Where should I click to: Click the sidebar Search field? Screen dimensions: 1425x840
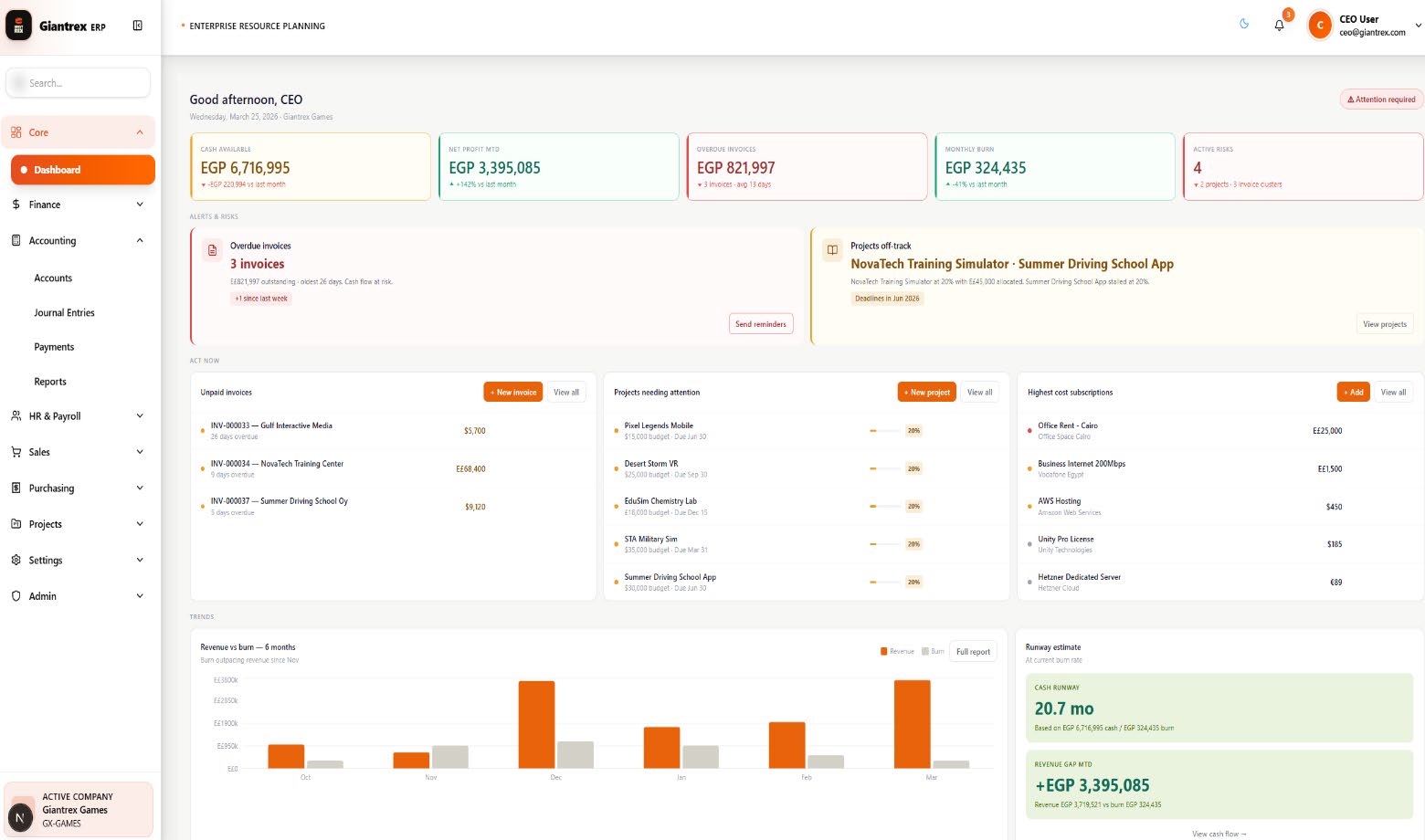pyautogui.click(x=78, y=83)
